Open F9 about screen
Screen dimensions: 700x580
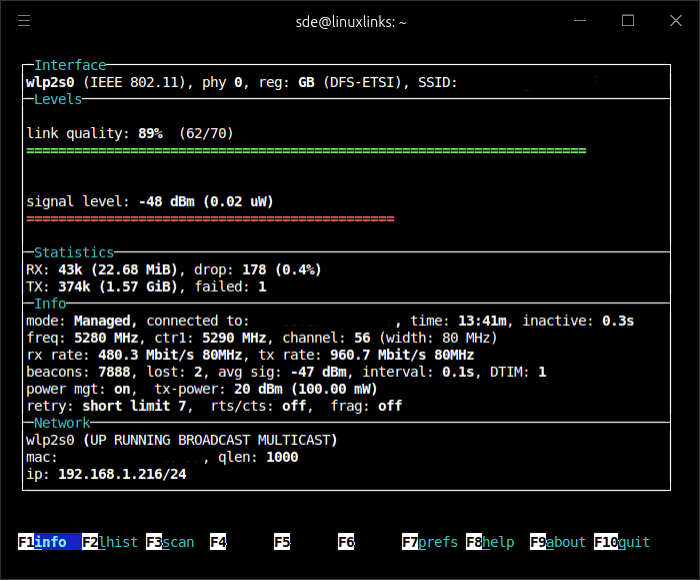[x=558, y=542]
